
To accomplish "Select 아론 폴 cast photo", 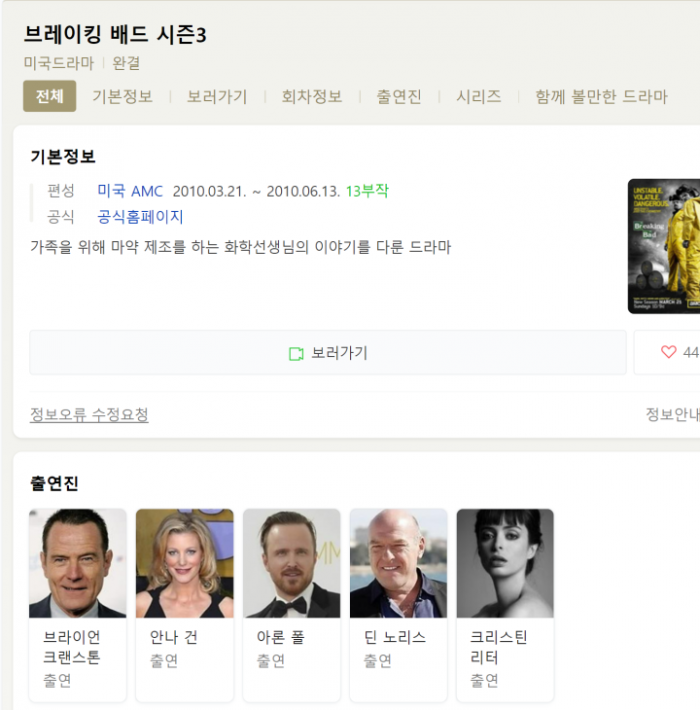I will (292, 563).
